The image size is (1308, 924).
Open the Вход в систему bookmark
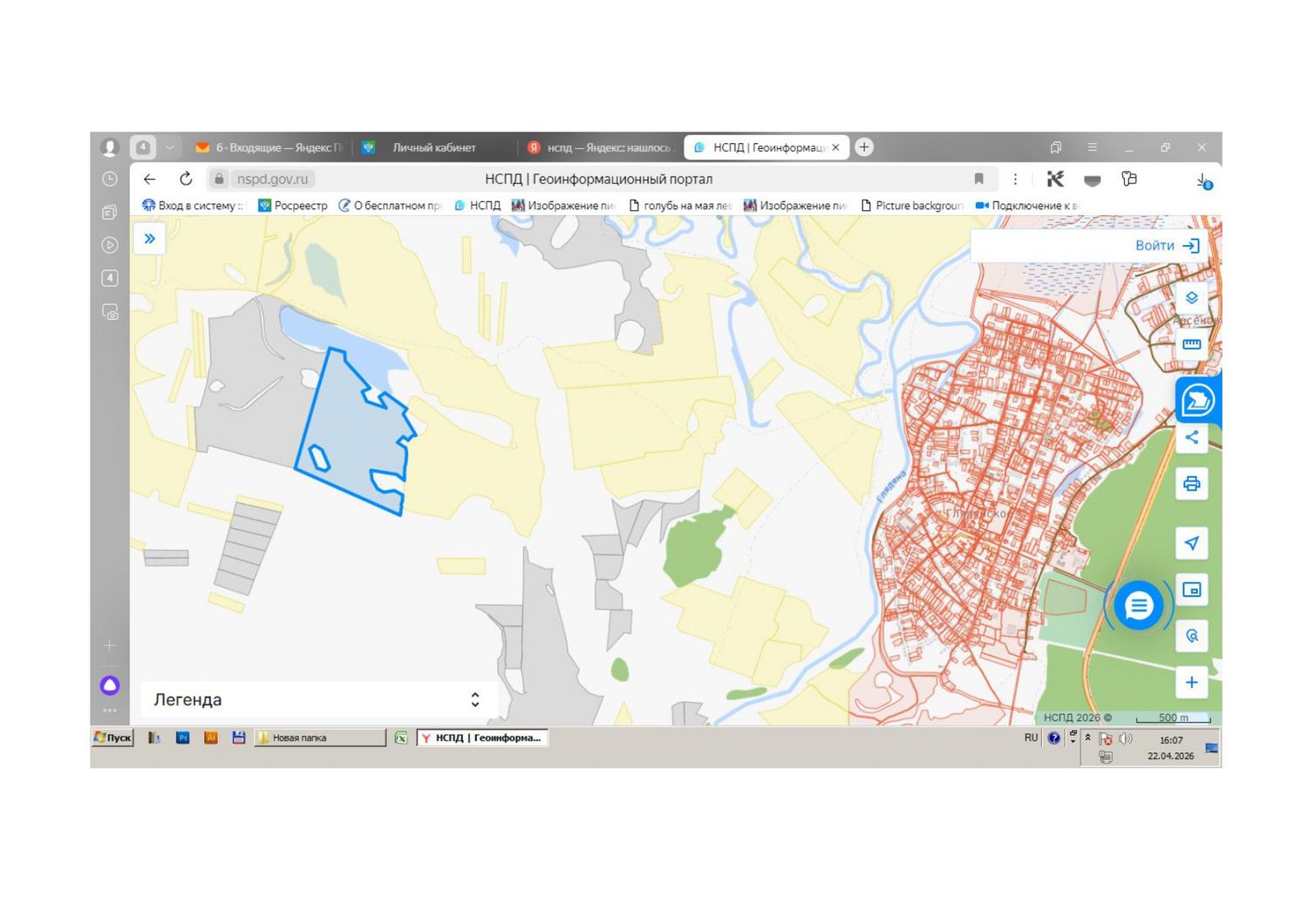click(193, 206)
